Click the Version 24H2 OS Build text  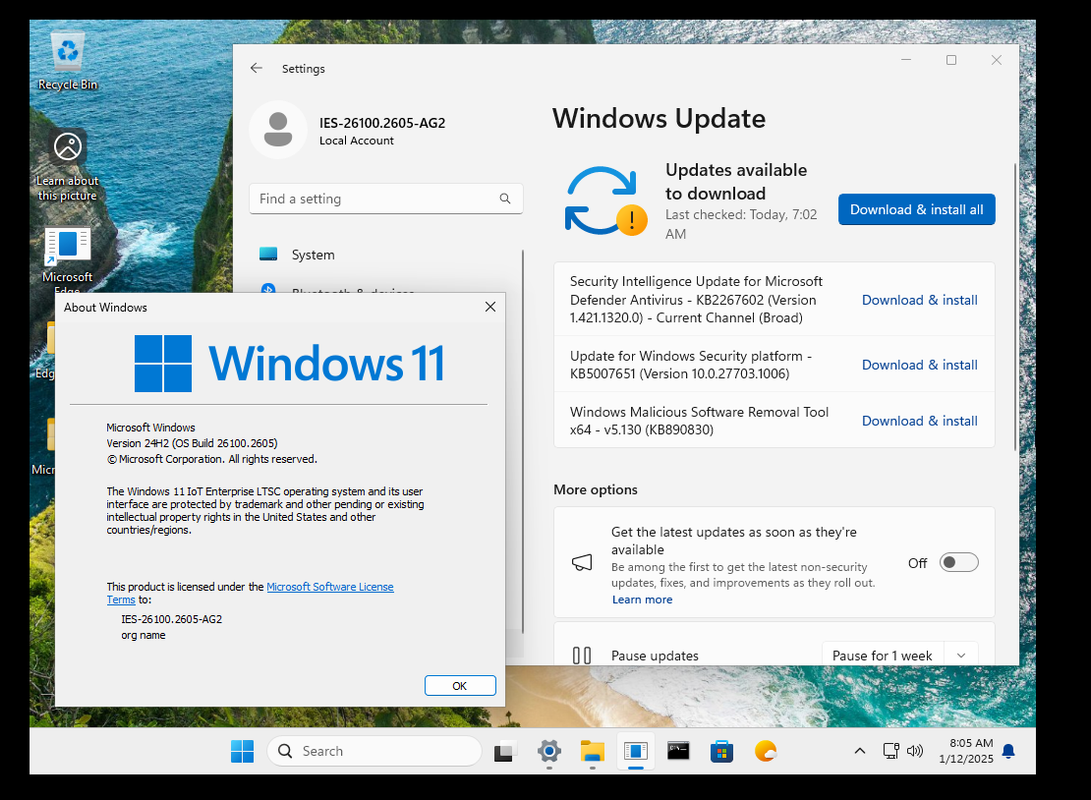point(192,443)
